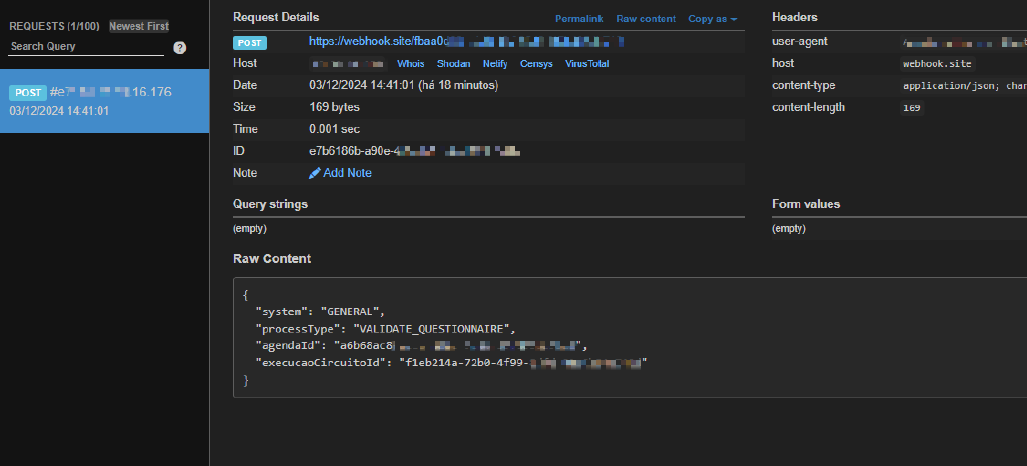Click the webhook.site request URL
Image resolution: width=1027 pixels, height=466 pixels.
pos(466,42)
